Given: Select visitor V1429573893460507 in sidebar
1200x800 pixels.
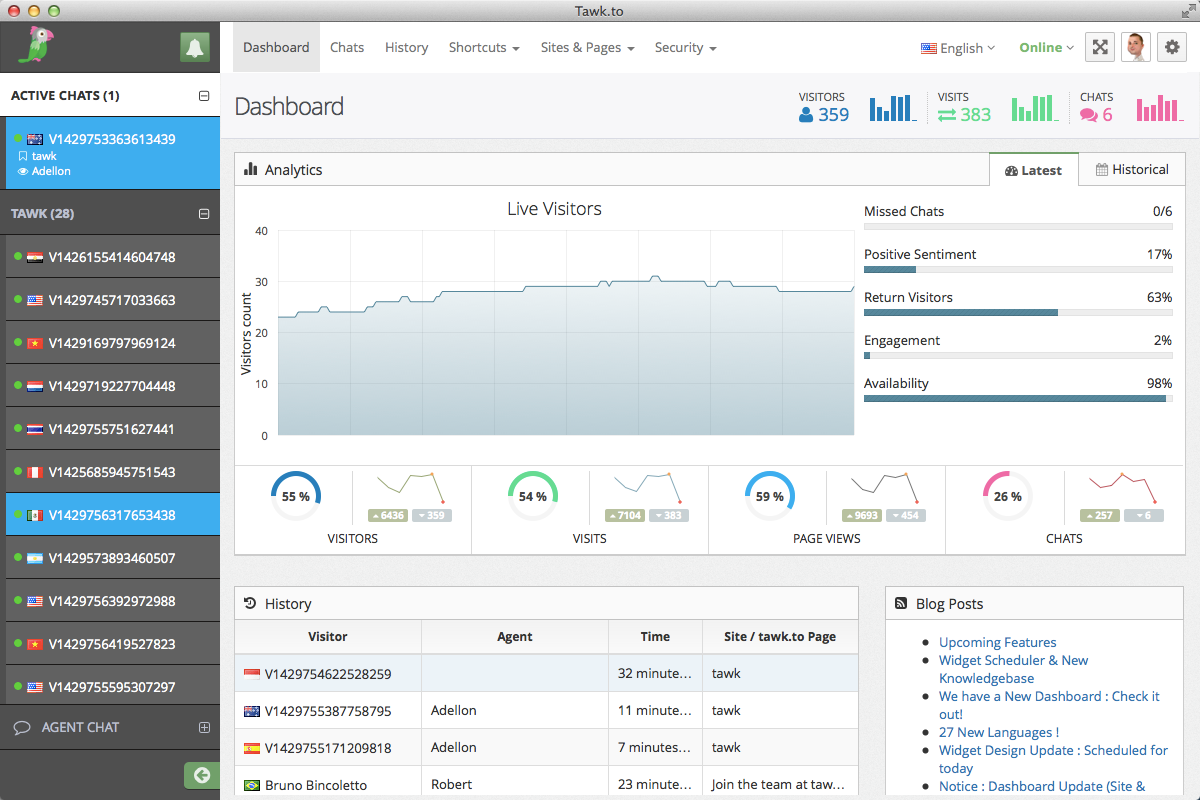Looking at the screenshot, I should click(112, 558).
